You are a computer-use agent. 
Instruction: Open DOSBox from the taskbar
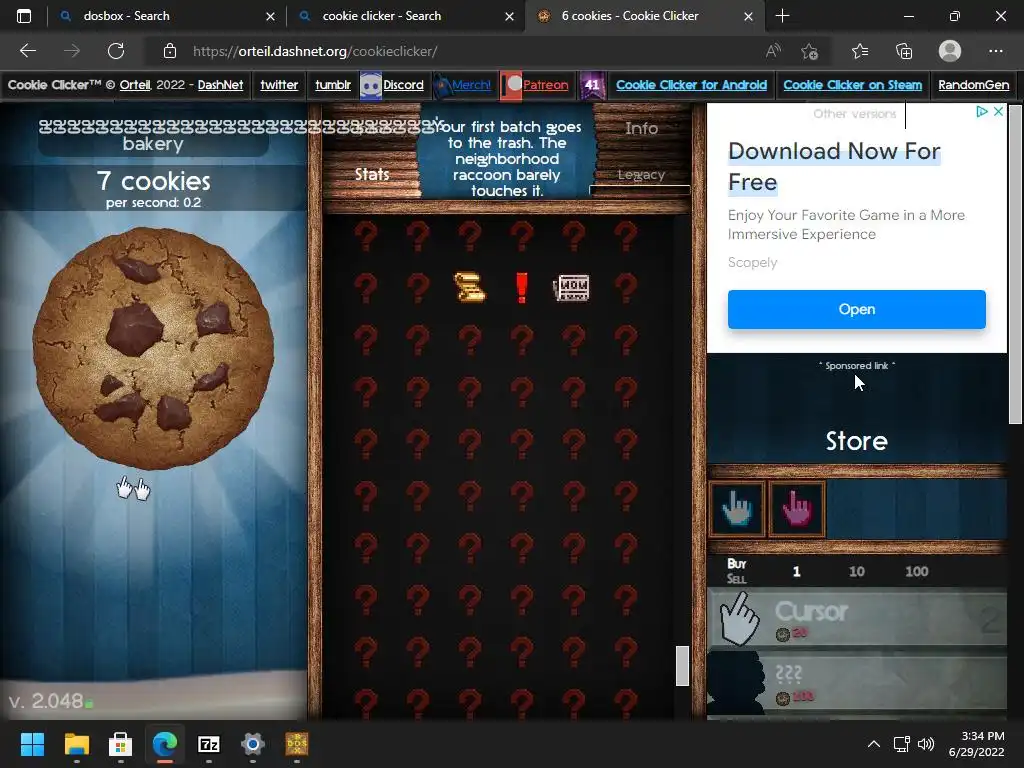tap(297, 744)
